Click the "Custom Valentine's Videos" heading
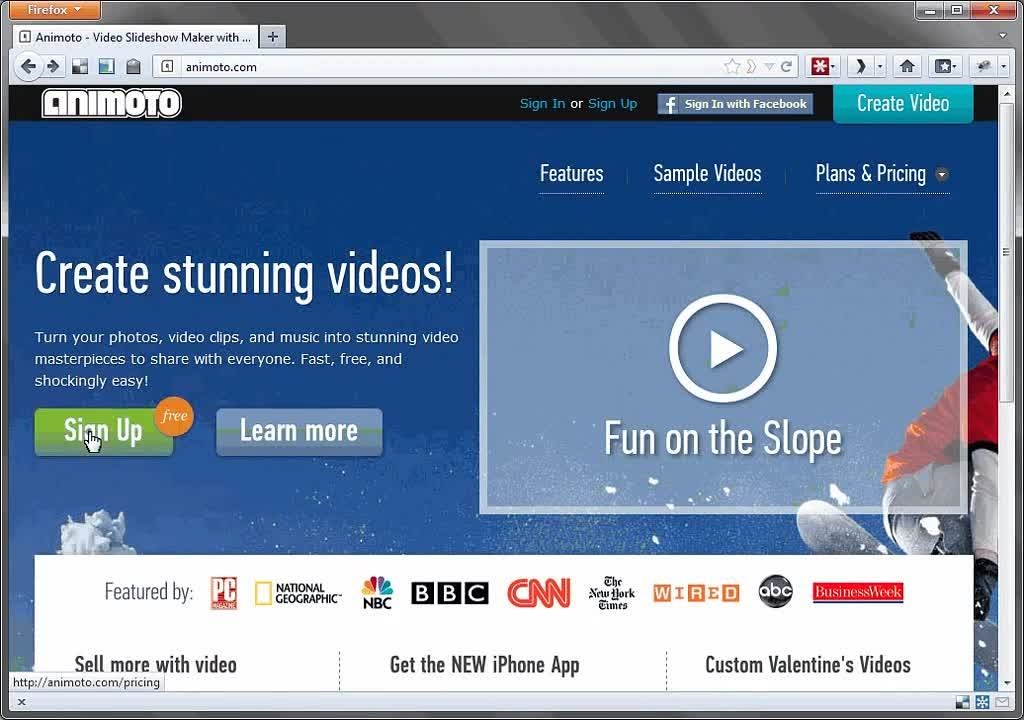Screen dimensions: 1024x720 808,664
